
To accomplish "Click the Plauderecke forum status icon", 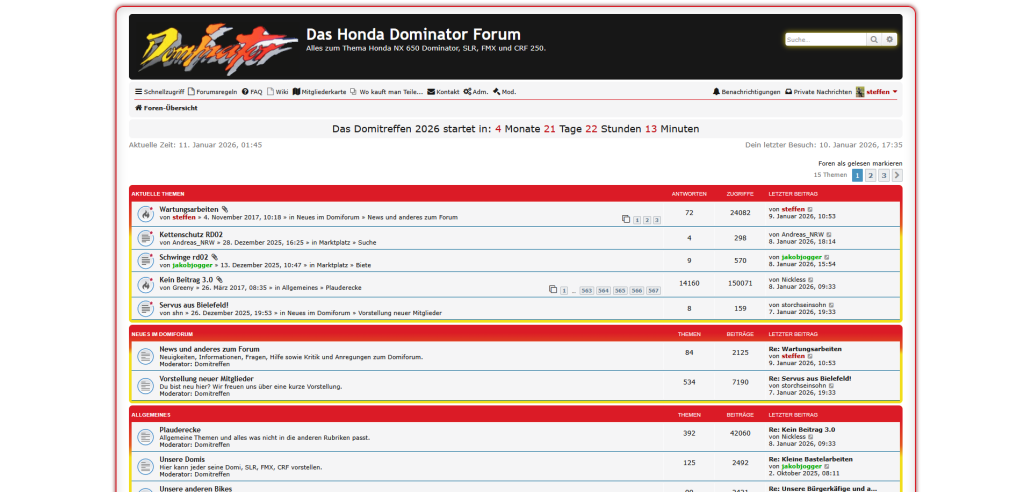I will (x=145, y=436).
